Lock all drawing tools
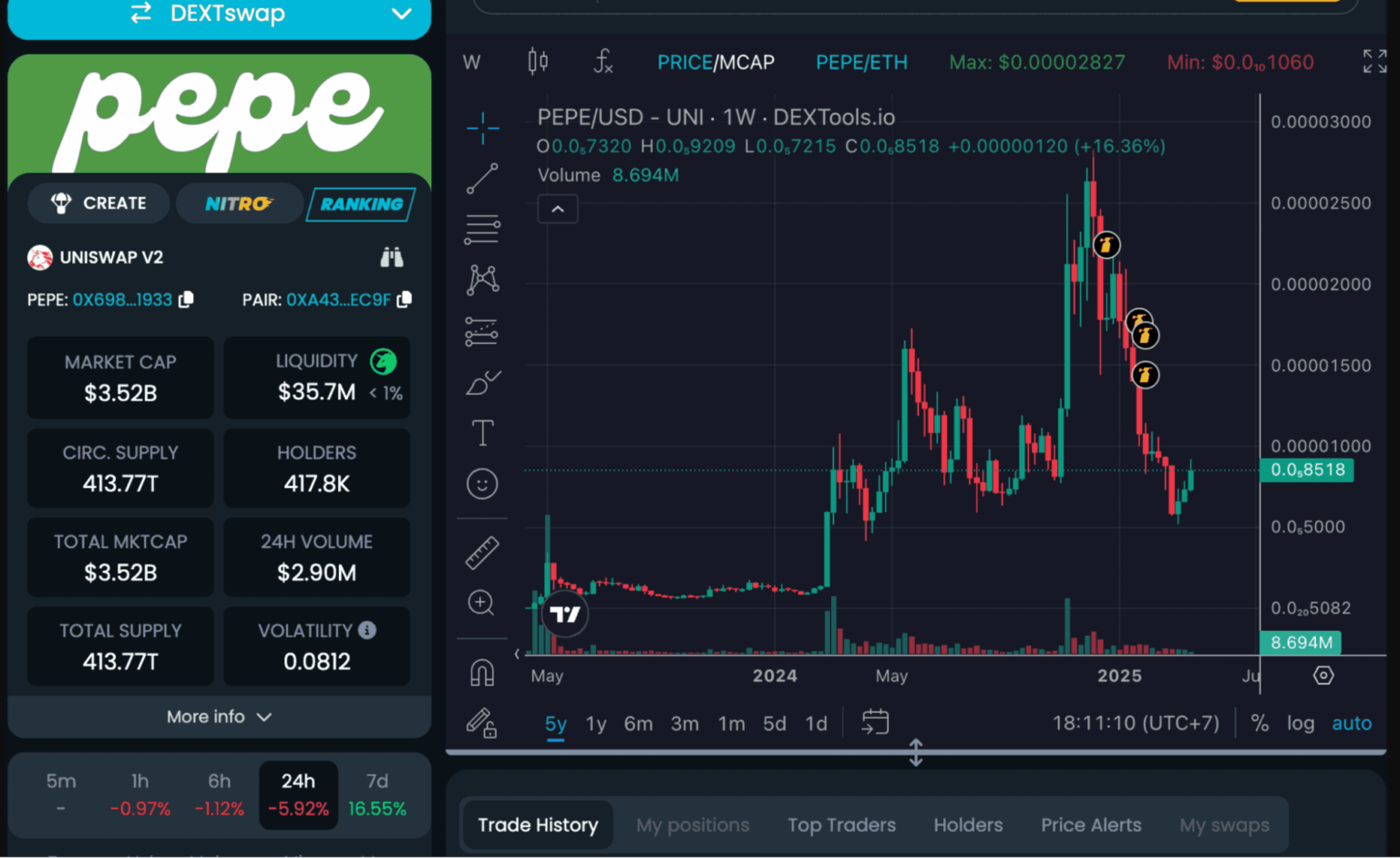Viewport: 1400px width, 858px height. 481,723
